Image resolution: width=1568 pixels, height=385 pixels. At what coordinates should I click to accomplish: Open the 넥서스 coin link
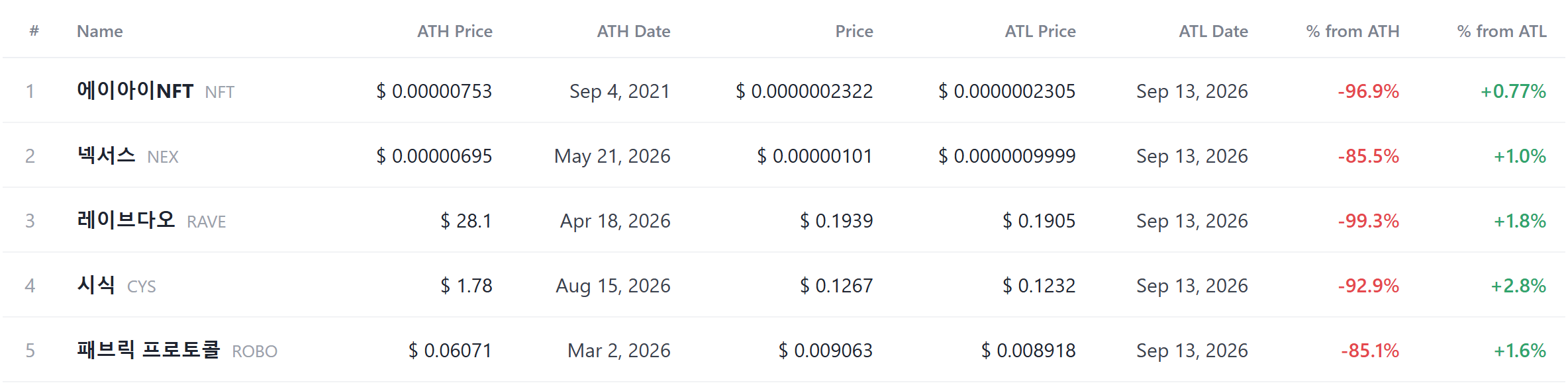click(x=106, y=155)
